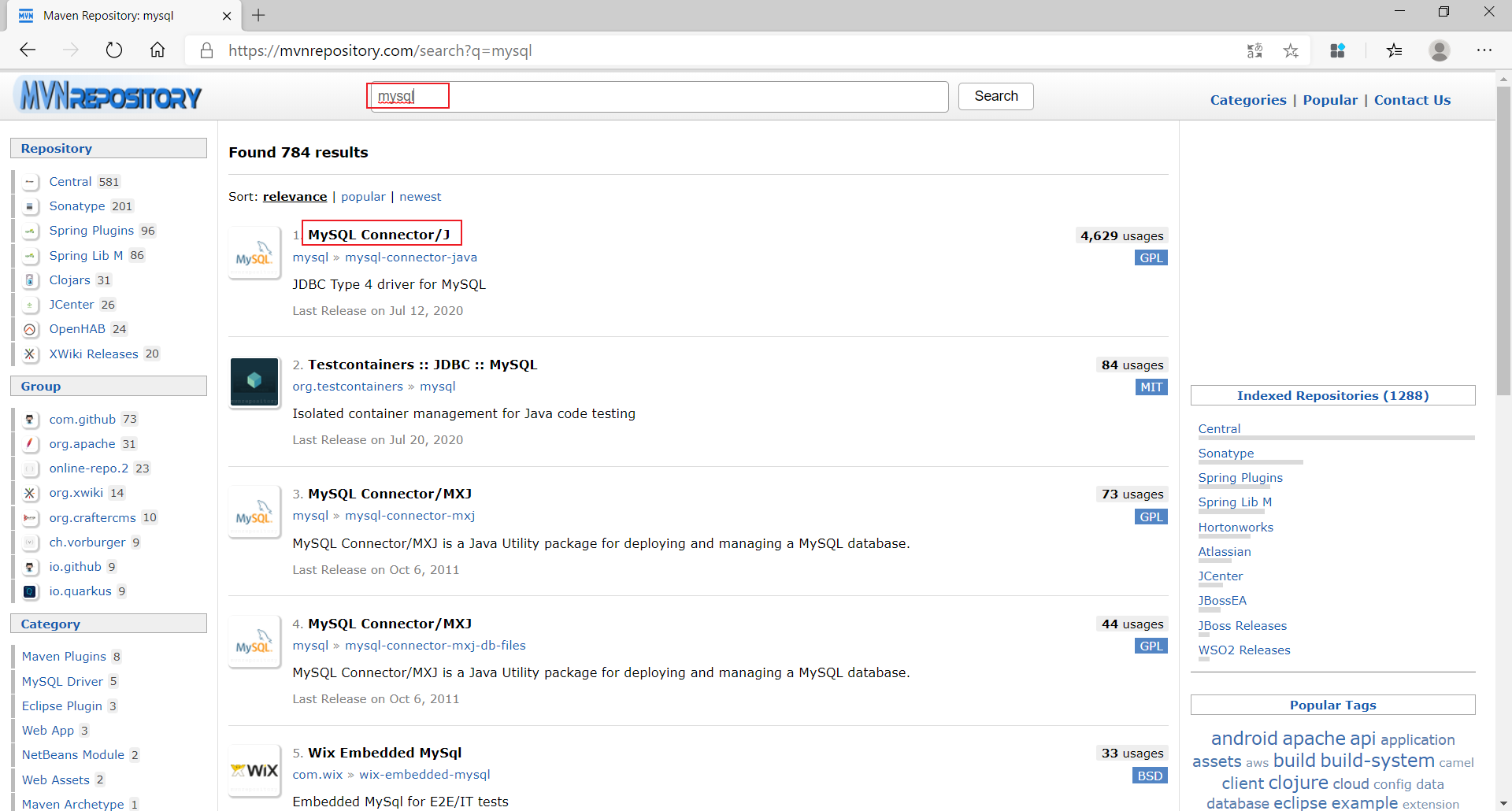Viewport: 1512px width, 811px height.
Task: Open the MySQL Connector/J result
Action: click(x=379, y=235)
